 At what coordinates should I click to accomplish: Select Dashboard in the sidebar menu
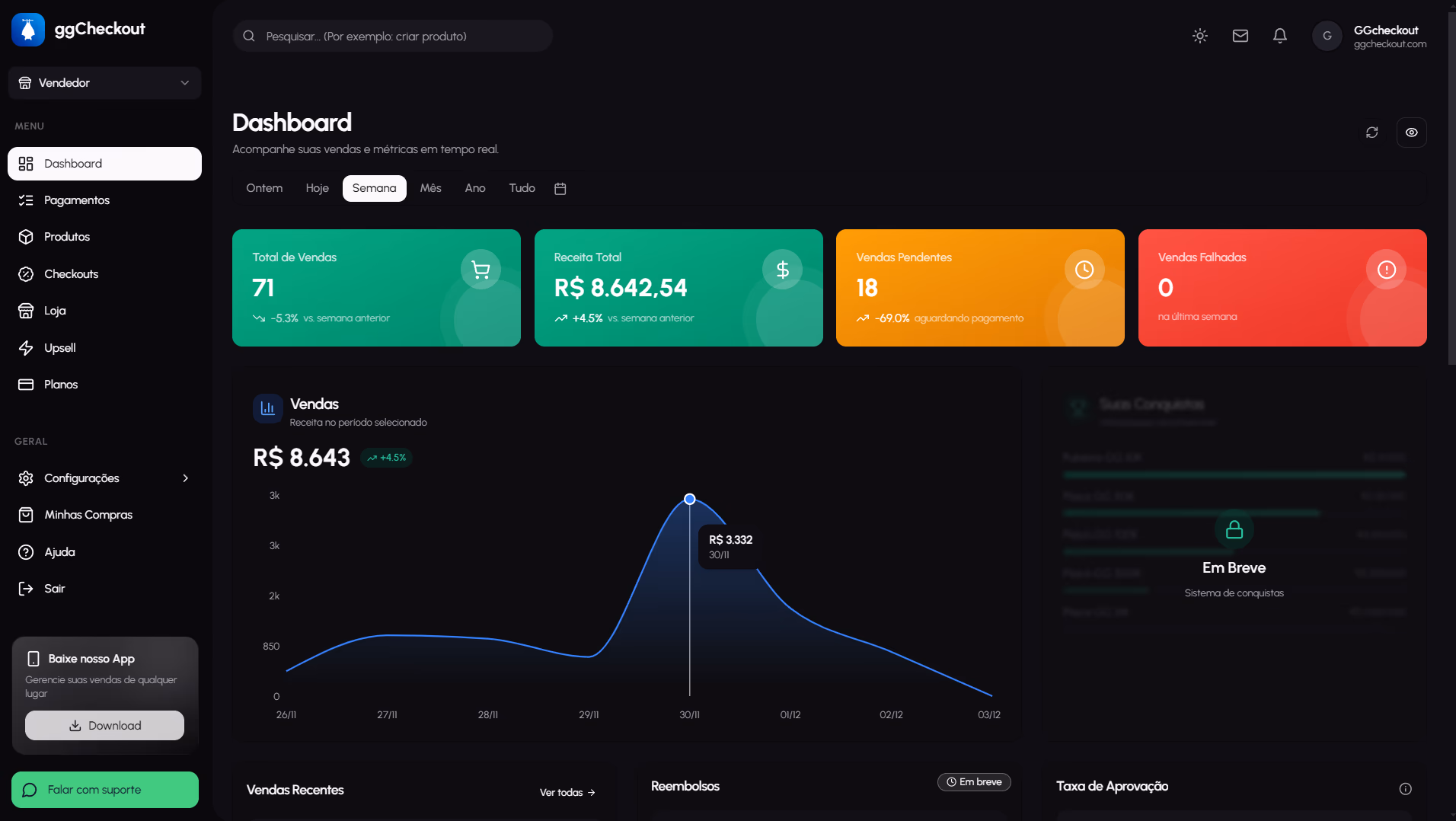pos(104,164)
